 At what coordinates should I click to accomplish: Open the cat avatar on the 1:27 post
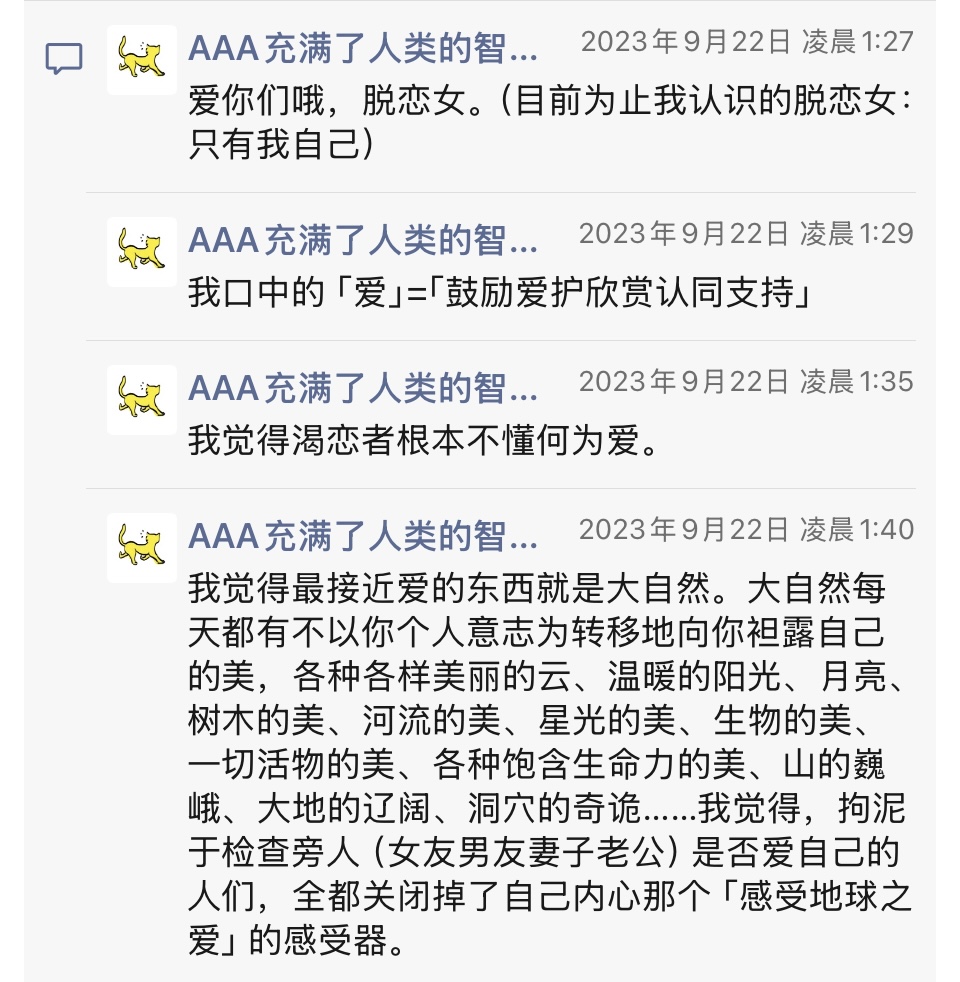(141, 59)
